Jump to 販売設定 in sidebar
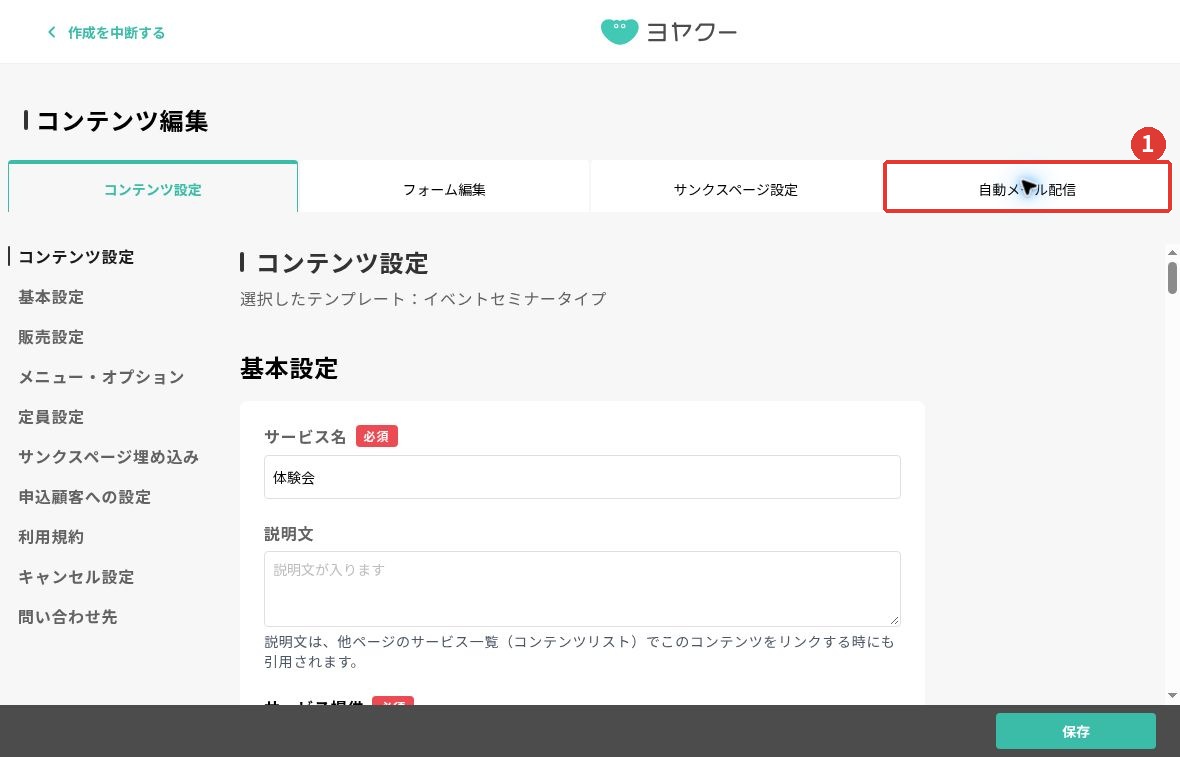 [51, 336]
